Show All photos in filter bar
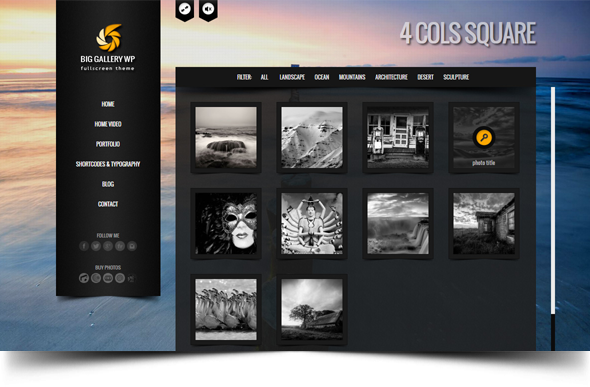Viewport: 590px width, 387px height. (x=265, y=77)
